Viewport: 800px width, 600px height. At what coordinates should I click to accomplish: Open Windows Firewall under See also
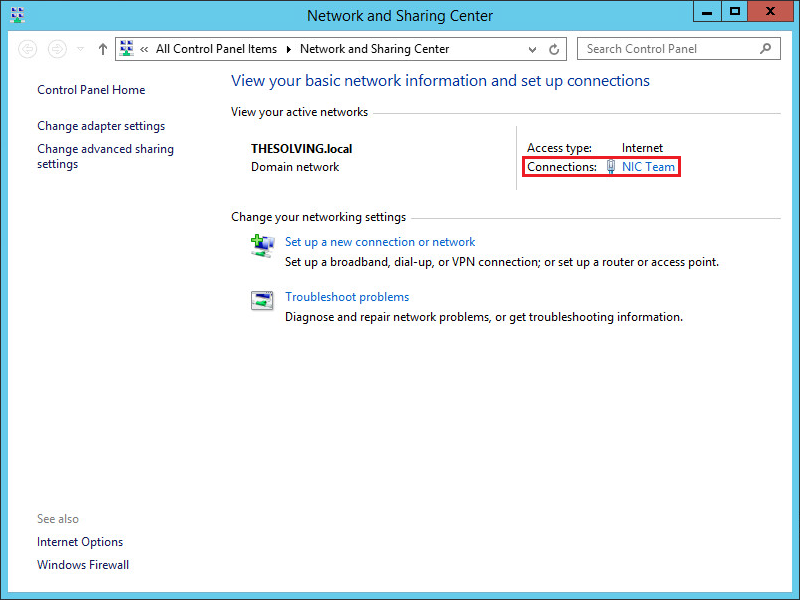(83, 565)
